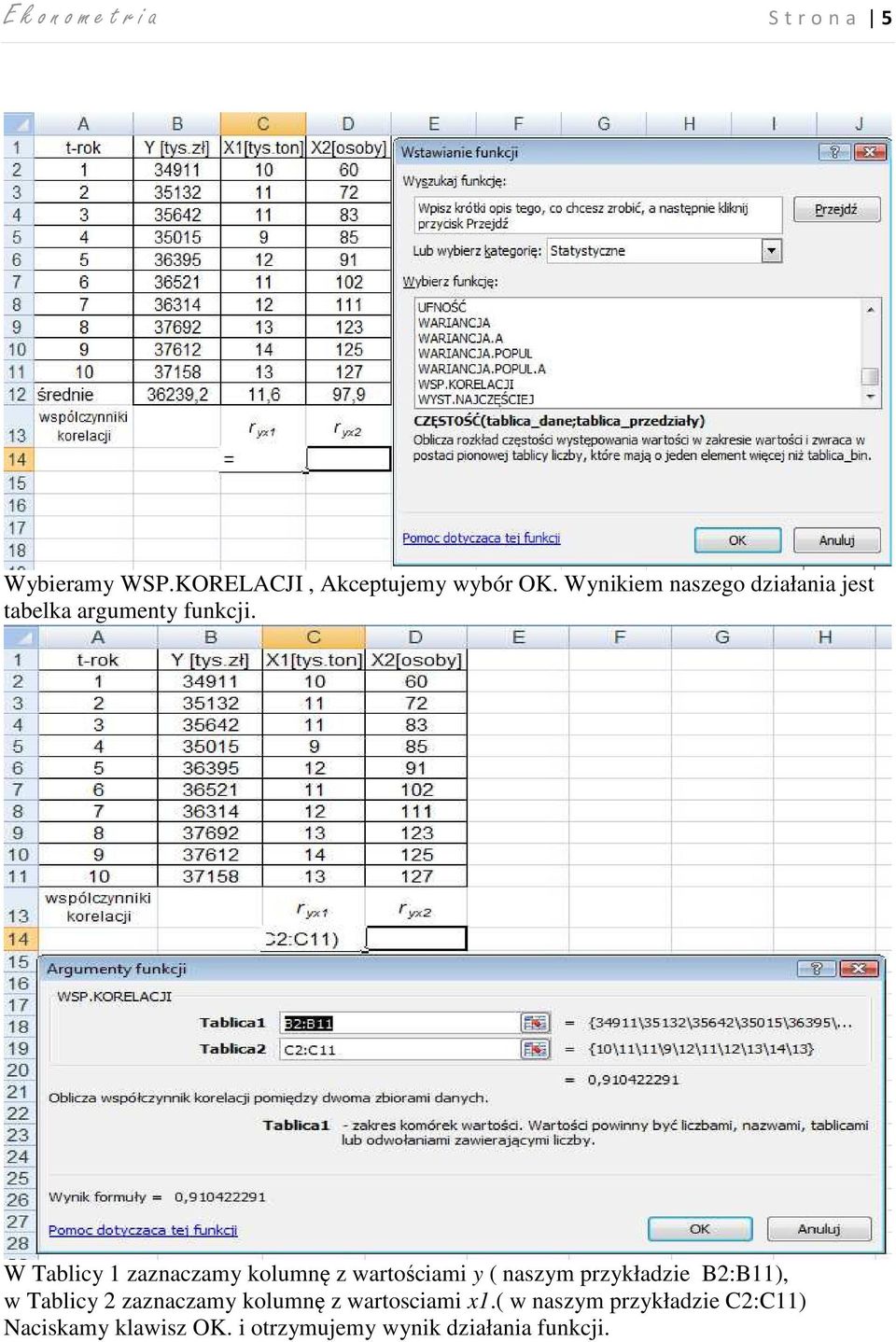This screenshot has height=1342, width=896.
Task: Click the function list scrollbar thumb
Action: [870, 376]
